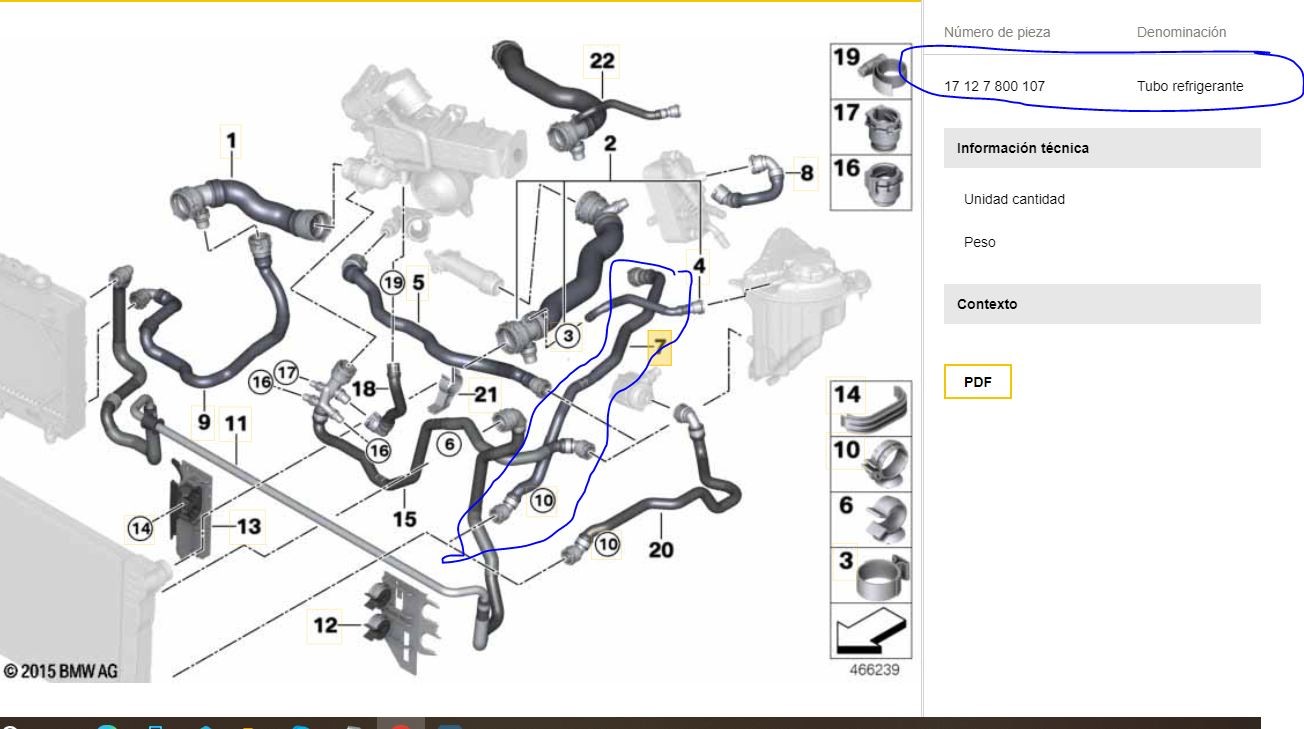Image resolution: width=1304 pixels, height=729 pixels.
Task: Select circled 3 callout in diagram
Action: (568, 335)
